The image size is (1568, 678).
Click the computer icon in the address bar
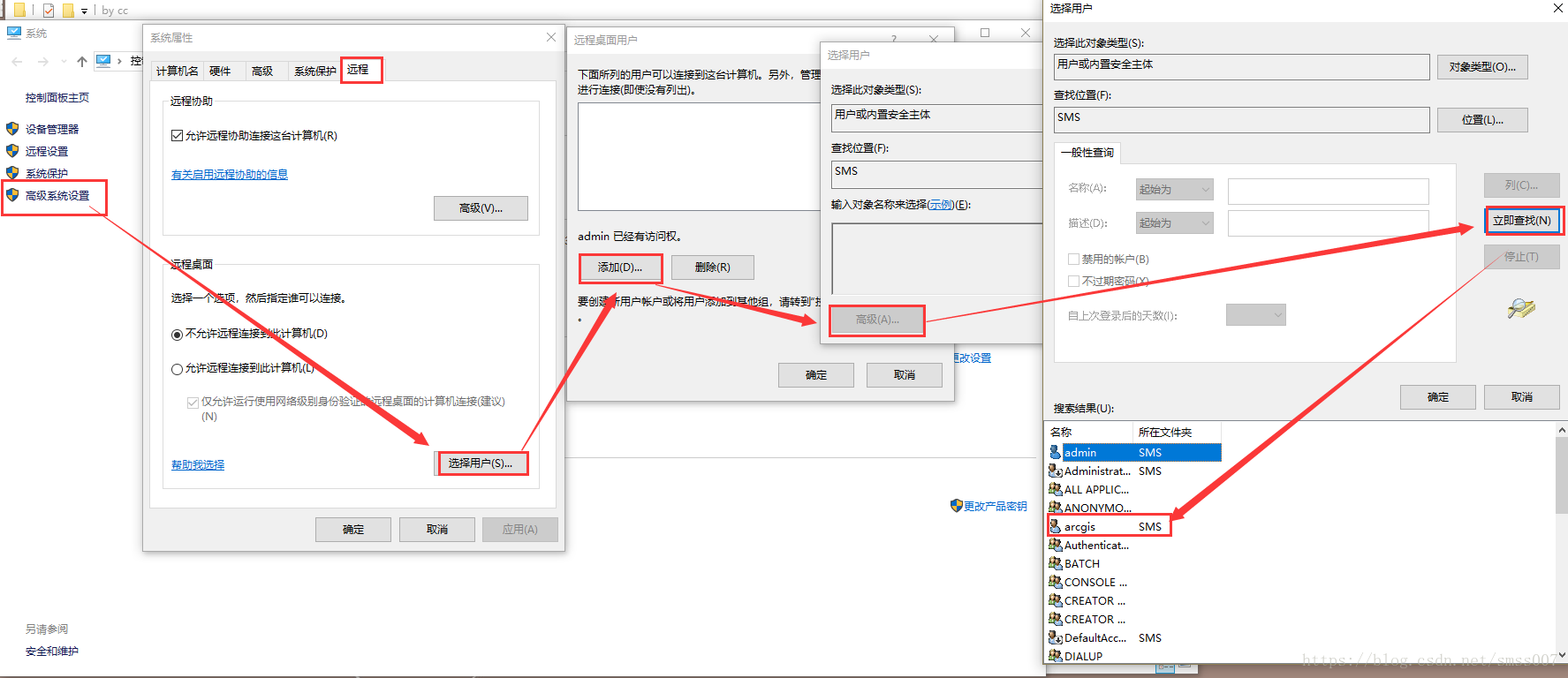[x=103, y=60]
